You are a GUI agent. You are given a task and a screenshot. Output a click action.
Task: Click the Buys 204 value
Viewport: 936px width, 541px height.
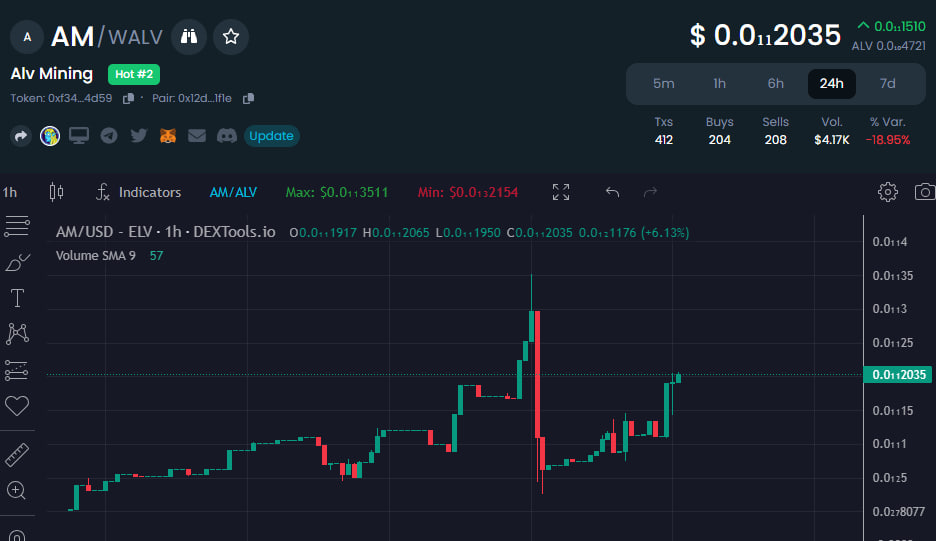click(x=719, y=140)
